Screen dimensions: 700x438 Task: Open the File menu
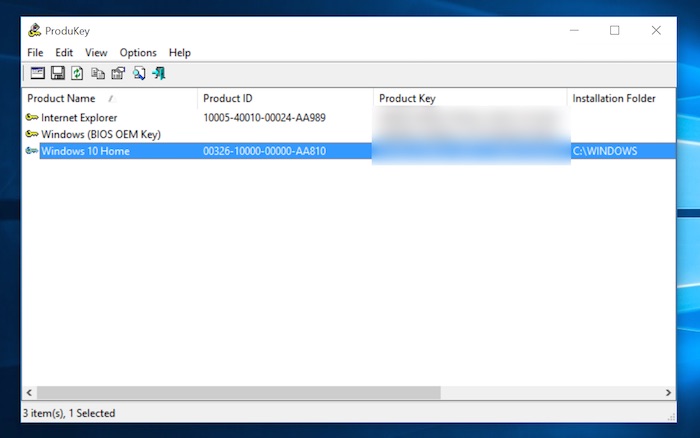point(35,53)
